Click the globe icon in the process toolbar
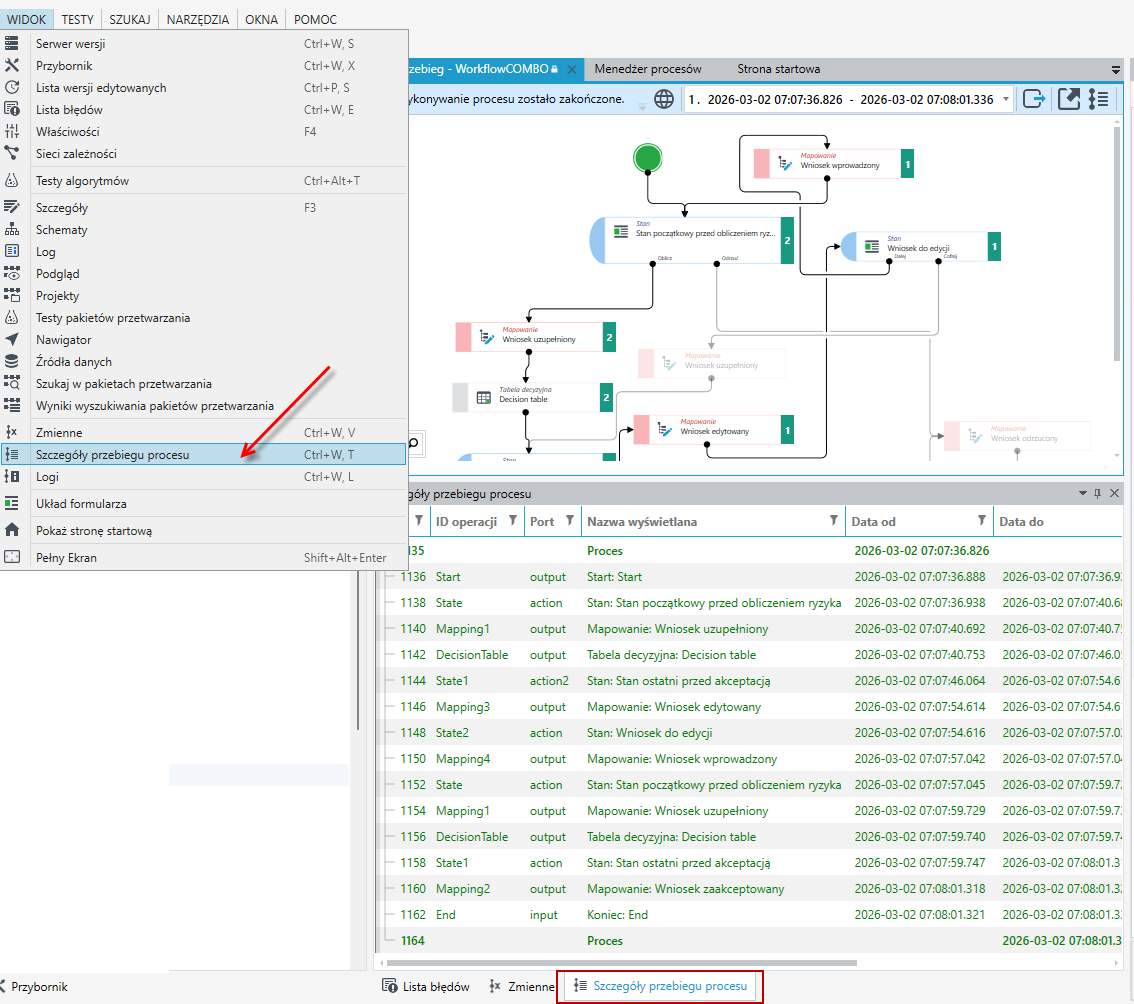Image resolution: width=1134 pixels, height=1004 pixels. click(x=663, y=99)
